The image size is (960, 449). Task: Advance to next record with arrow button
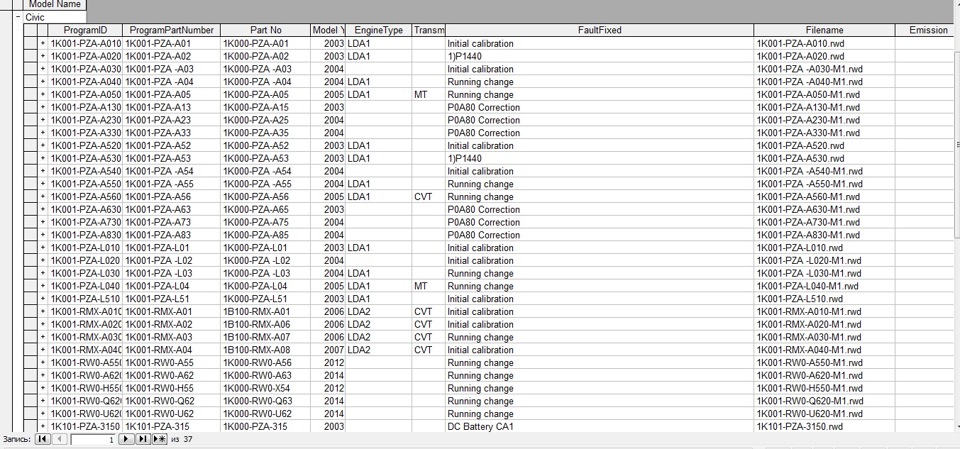126,439
